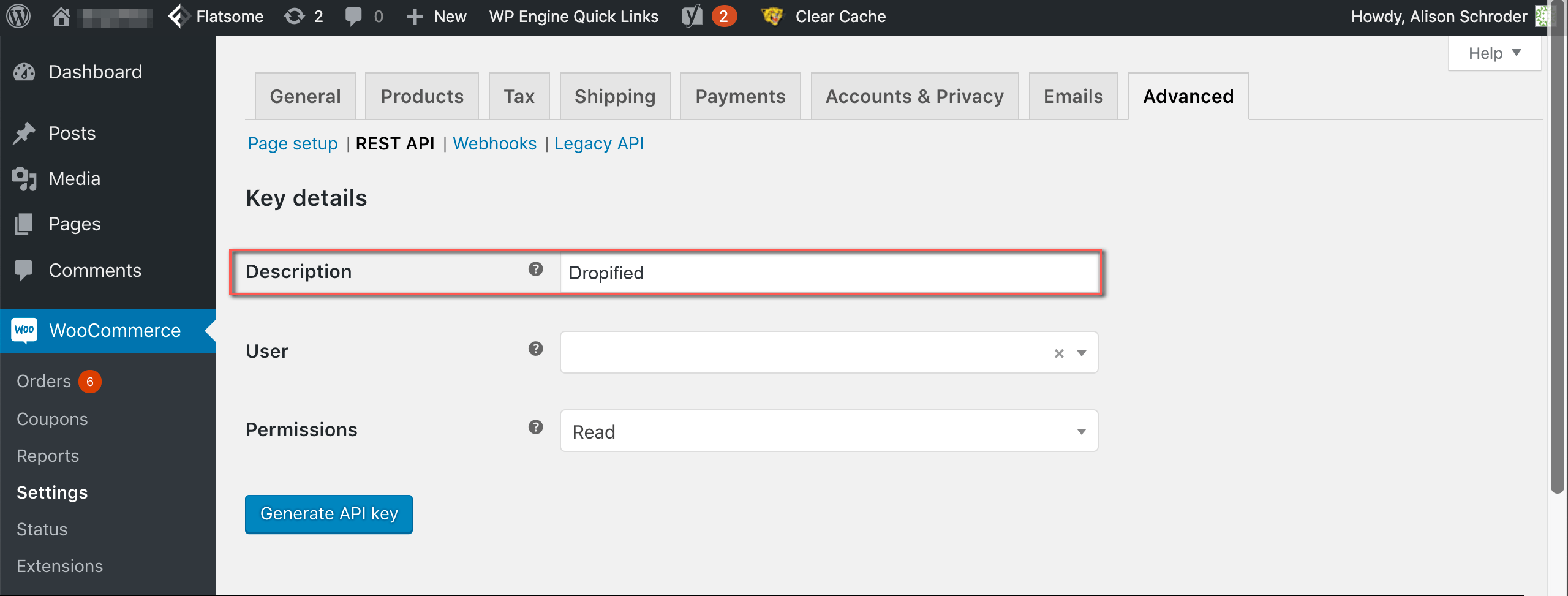
Task: Open the Pages label in the sidebar
Action: tap(75, 224)
